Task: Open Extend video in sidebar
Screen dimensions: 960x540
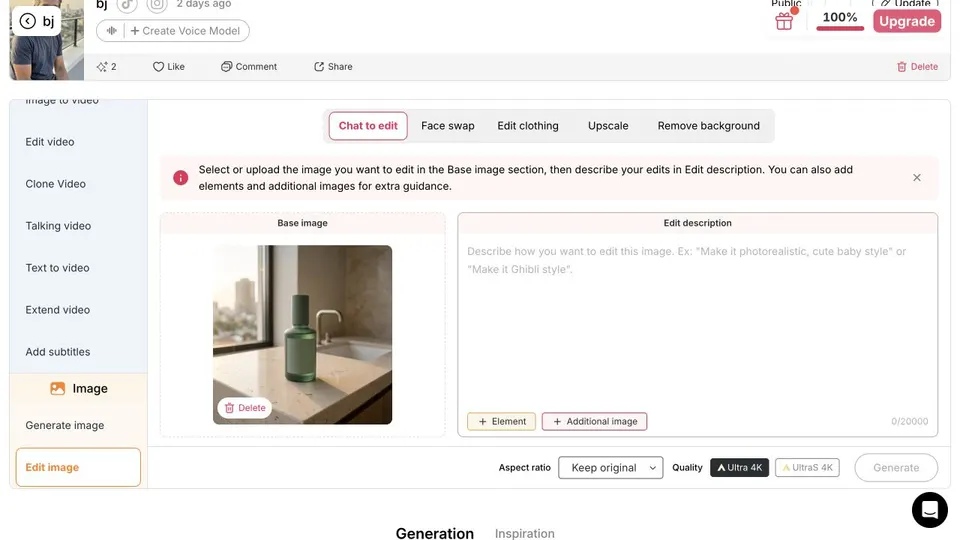Action: (78, 310)
